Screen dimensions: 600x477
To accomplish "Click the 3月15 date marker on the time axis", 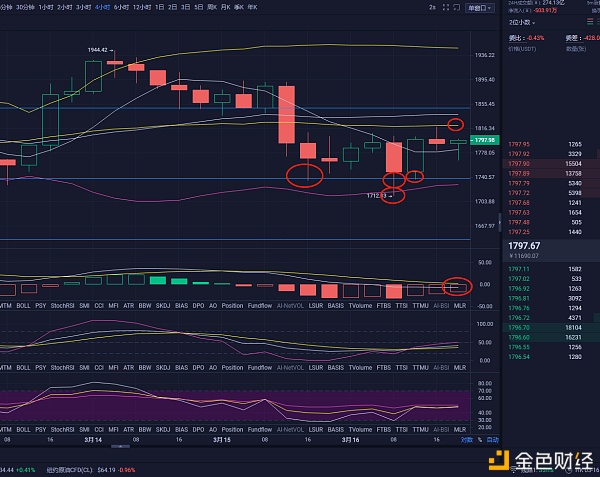I will pos(222,440).
